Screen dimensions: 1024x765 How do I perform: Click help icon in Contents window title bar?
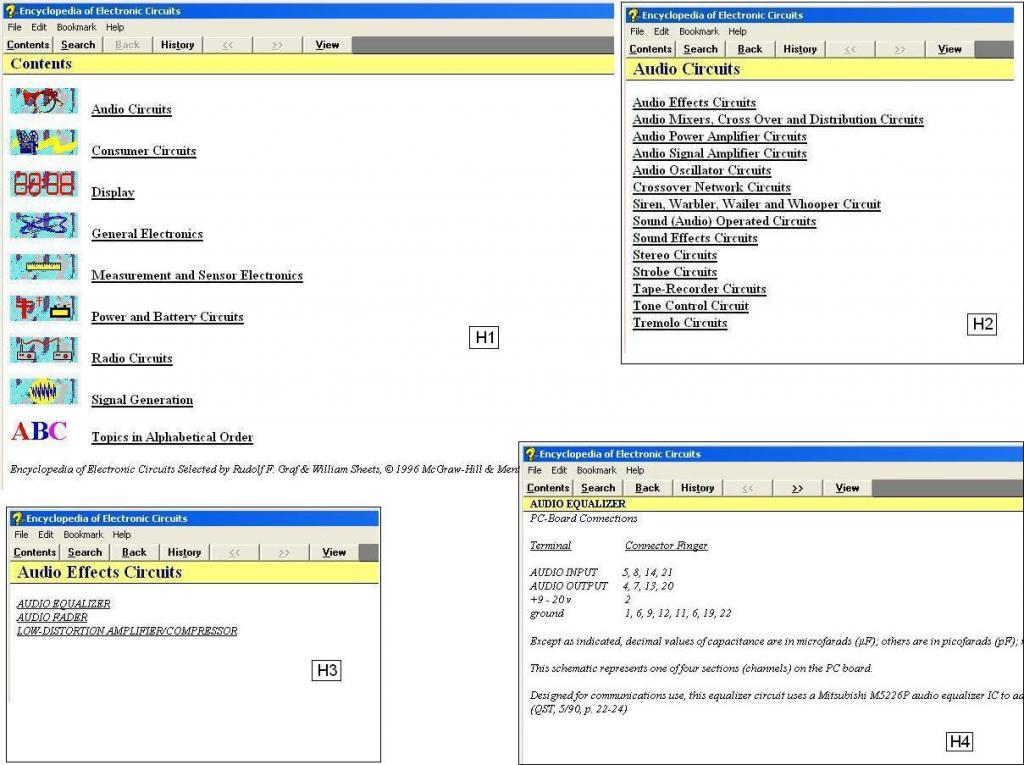(10, 10)
